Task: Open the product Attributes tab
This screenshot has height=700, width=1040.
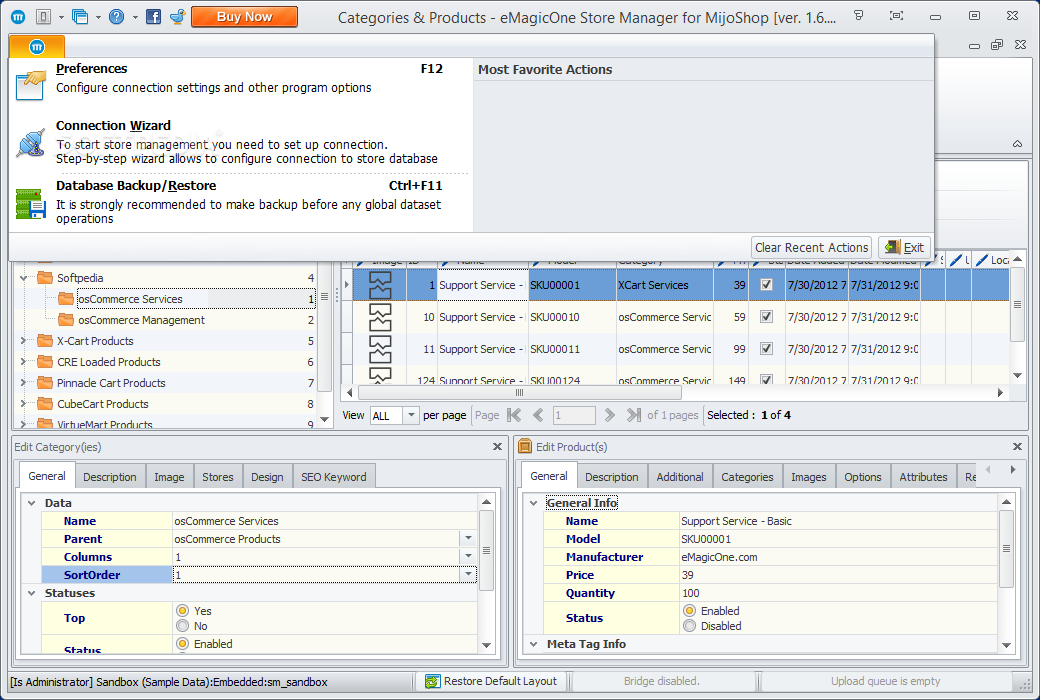Action: pyautogui.click(x=923, y=477)
